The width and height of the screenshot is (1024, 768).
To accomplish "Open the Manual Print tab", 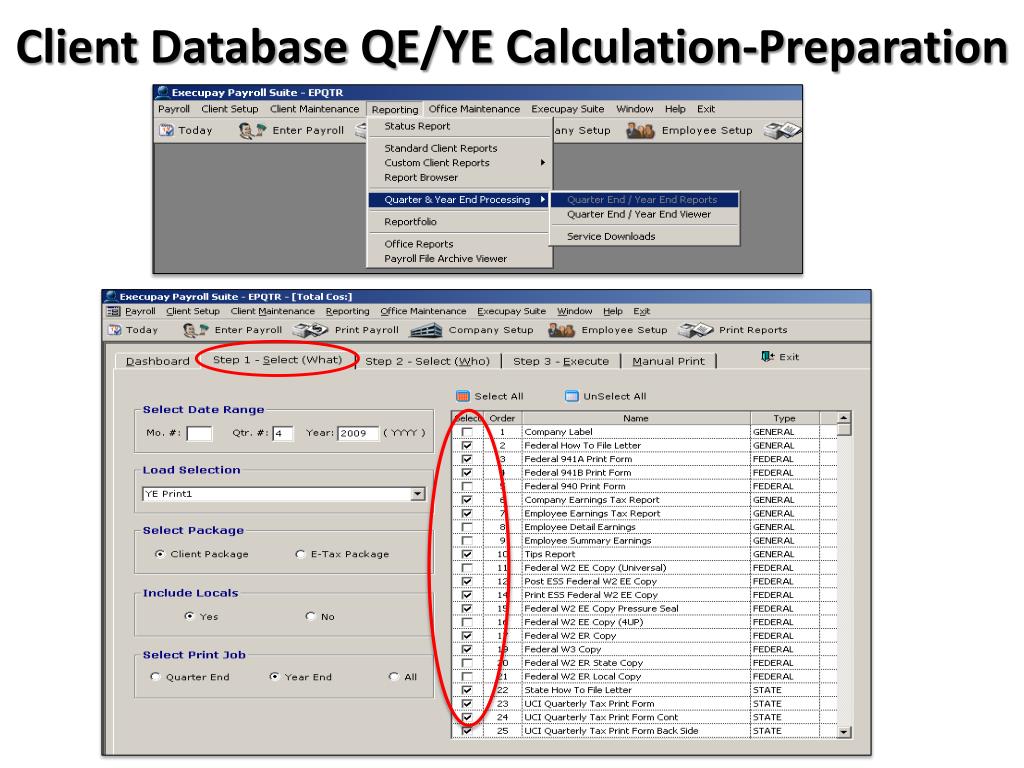I will [x=668, y=361].
